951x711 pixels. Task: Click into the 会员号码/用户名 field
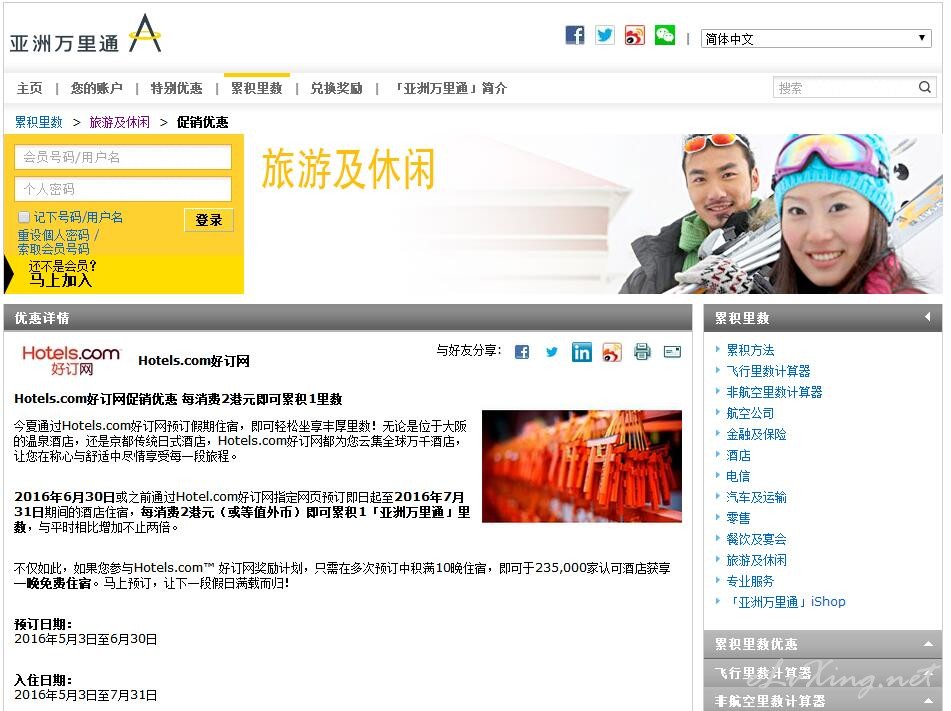coord(123,157)
